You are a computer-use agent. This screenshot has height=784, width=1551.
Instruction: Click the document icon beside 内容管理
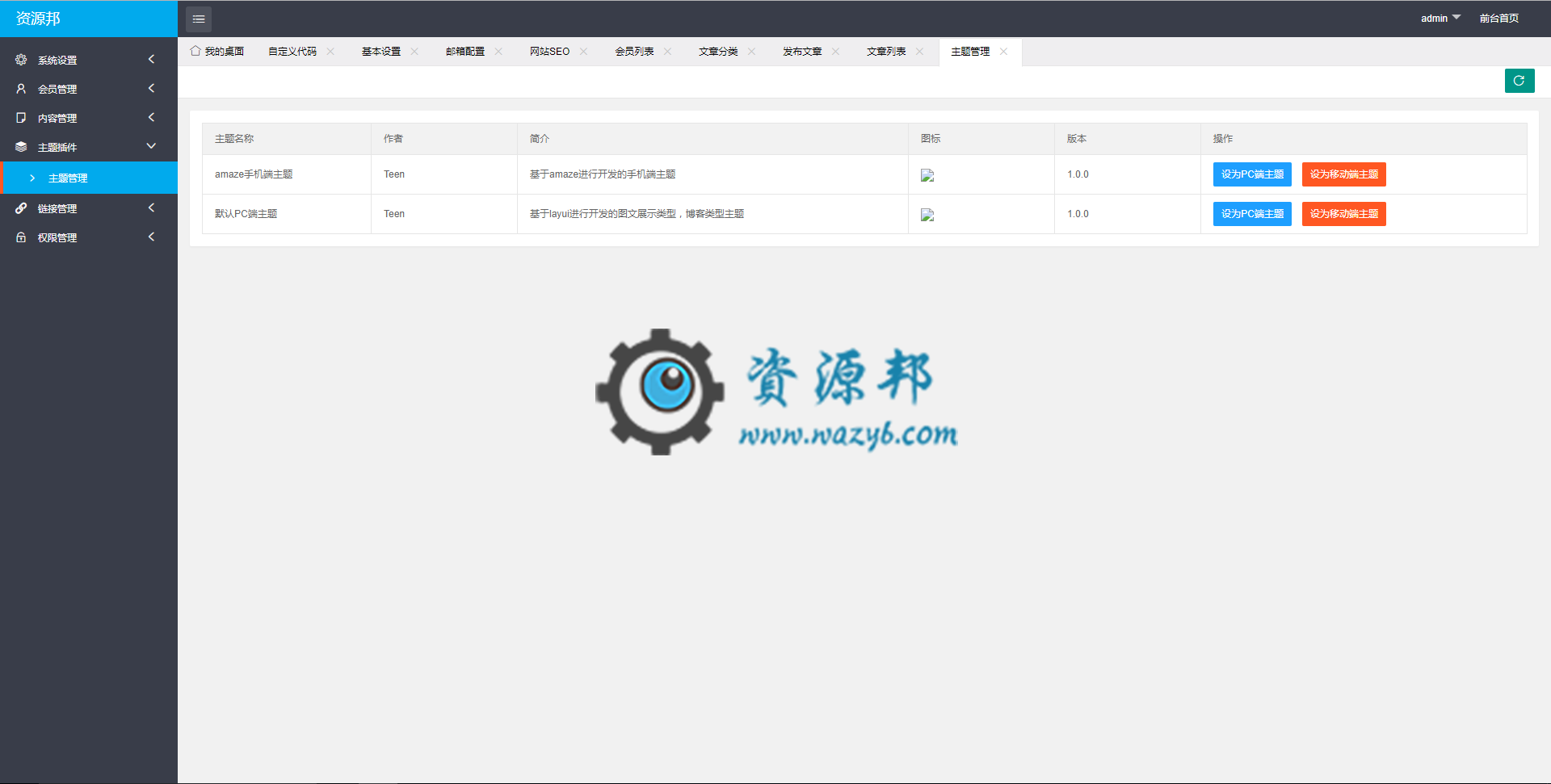pos(21,118)
